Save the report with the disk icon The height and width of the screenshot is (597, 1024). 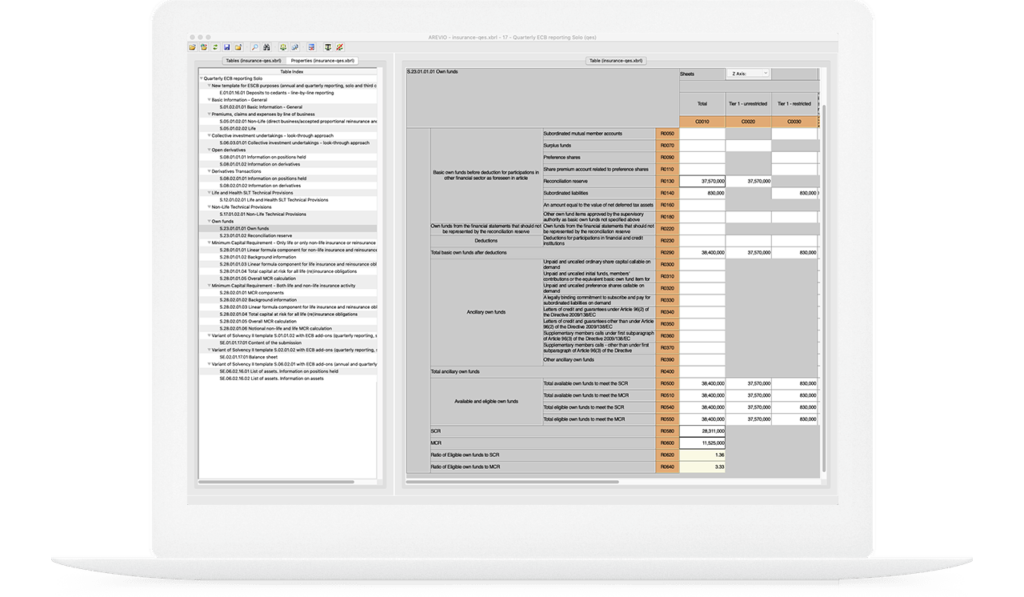226,47
